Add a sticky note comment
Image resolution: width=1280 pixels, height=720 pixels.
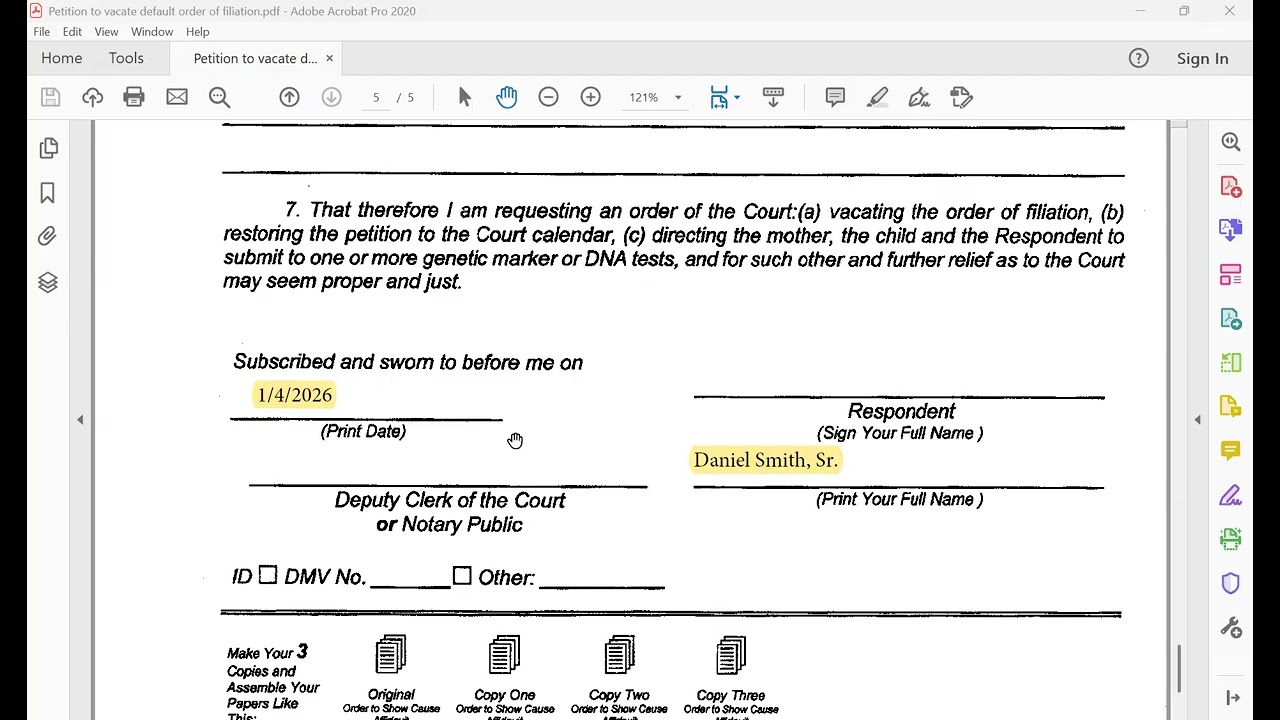(835, 97)
